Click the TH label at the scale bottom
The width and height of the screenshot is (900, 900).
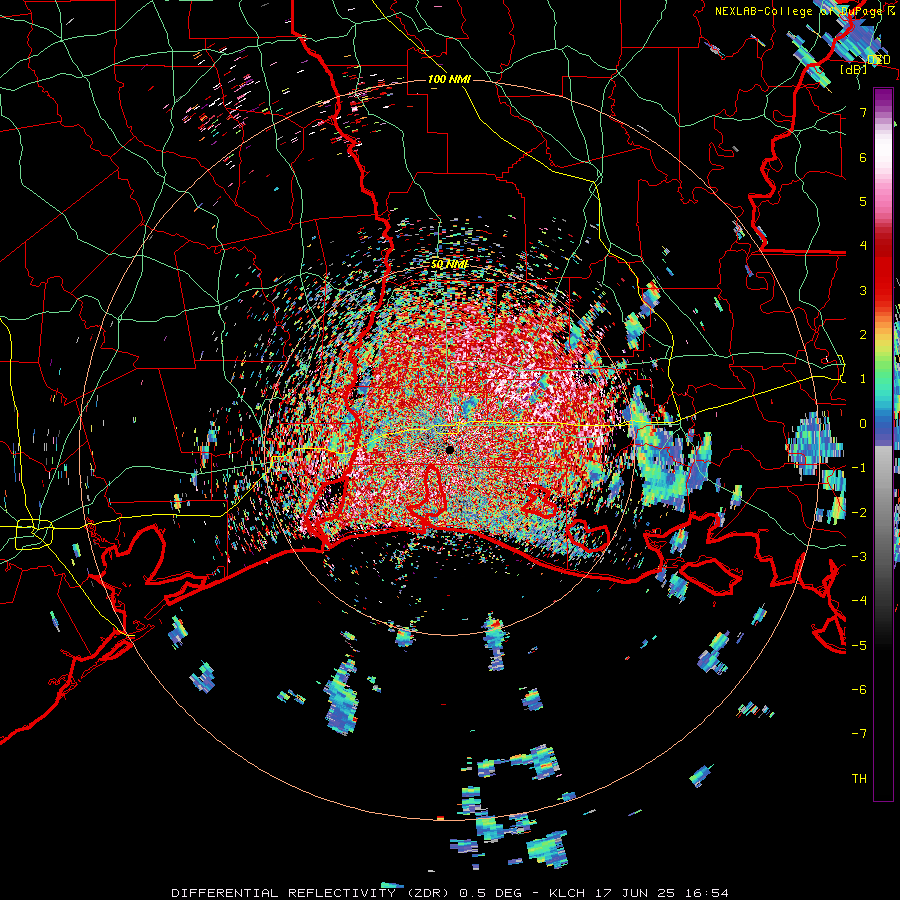[x=859, y=779]
